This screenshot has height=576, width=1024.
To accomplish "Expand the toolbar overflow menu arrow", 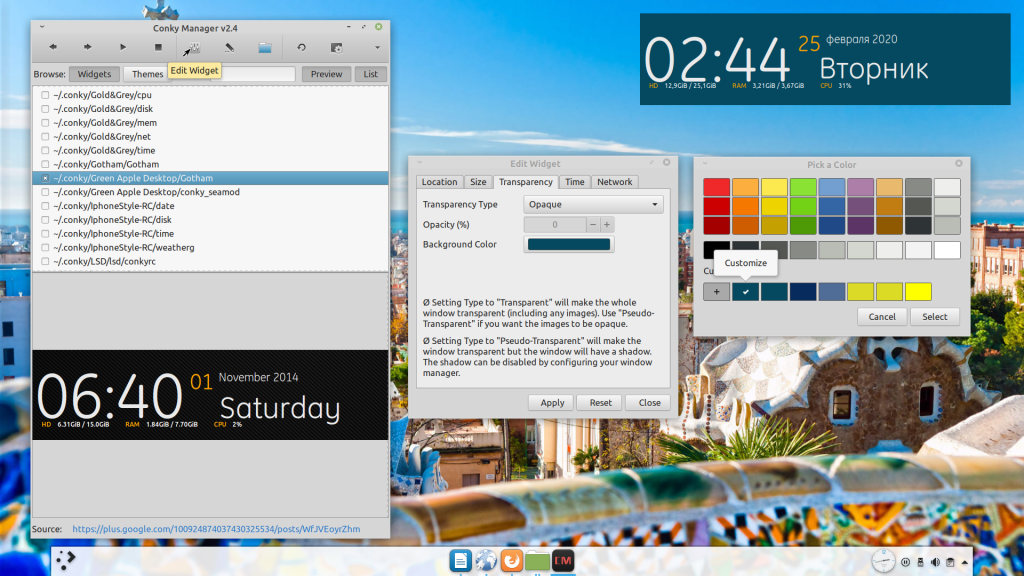I will click(377, 47).
